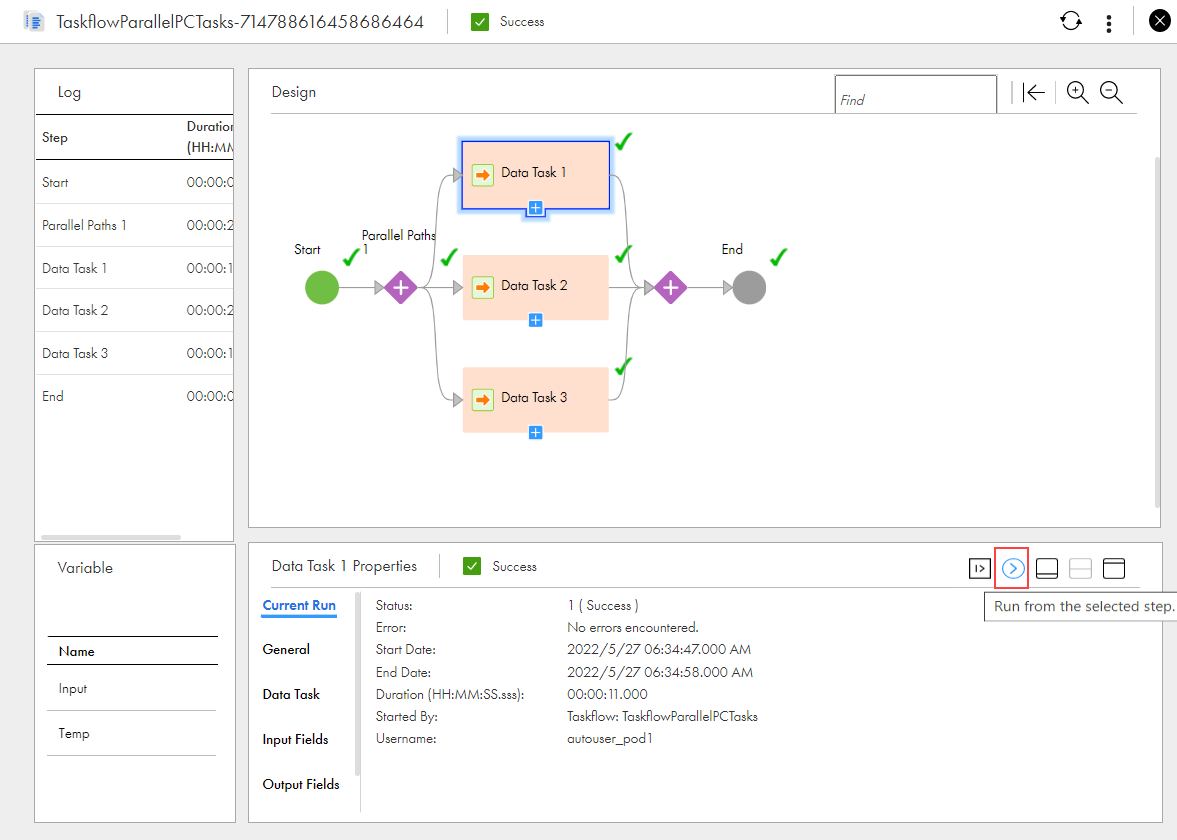Select the Start row in Log

point(134,182)
